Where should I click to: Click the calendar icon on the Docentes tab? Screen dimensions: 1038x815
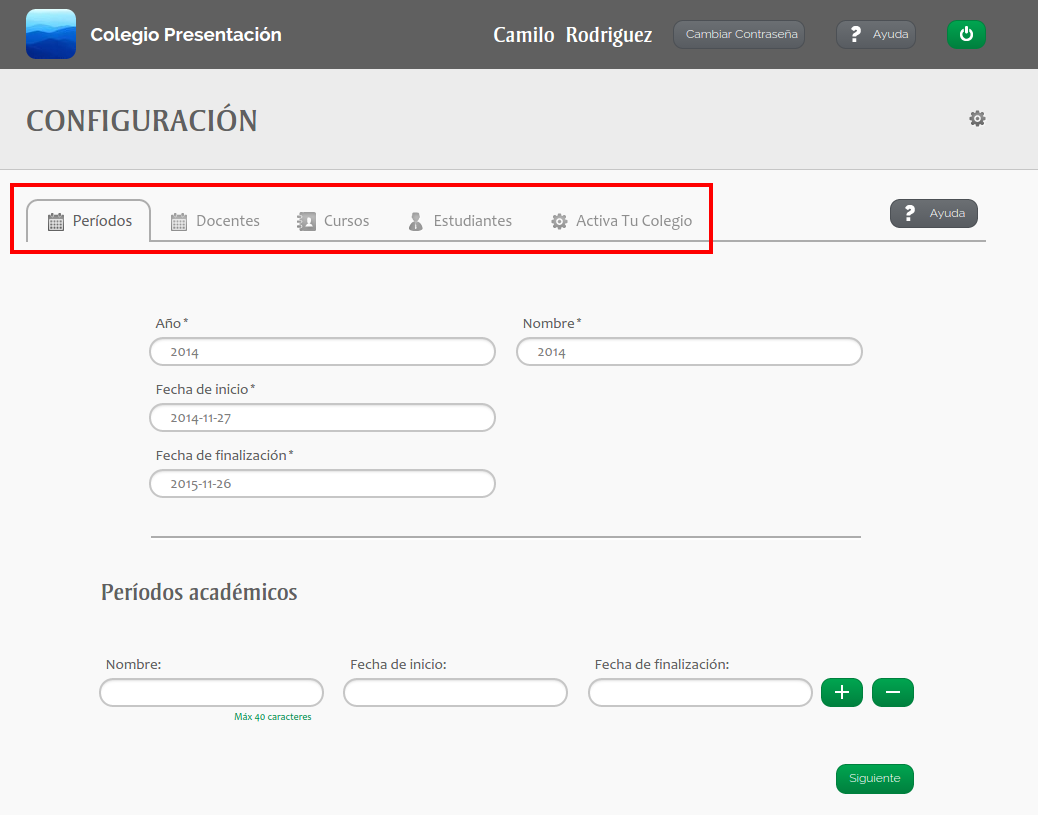pyautogui.click(x=179, y=222)
